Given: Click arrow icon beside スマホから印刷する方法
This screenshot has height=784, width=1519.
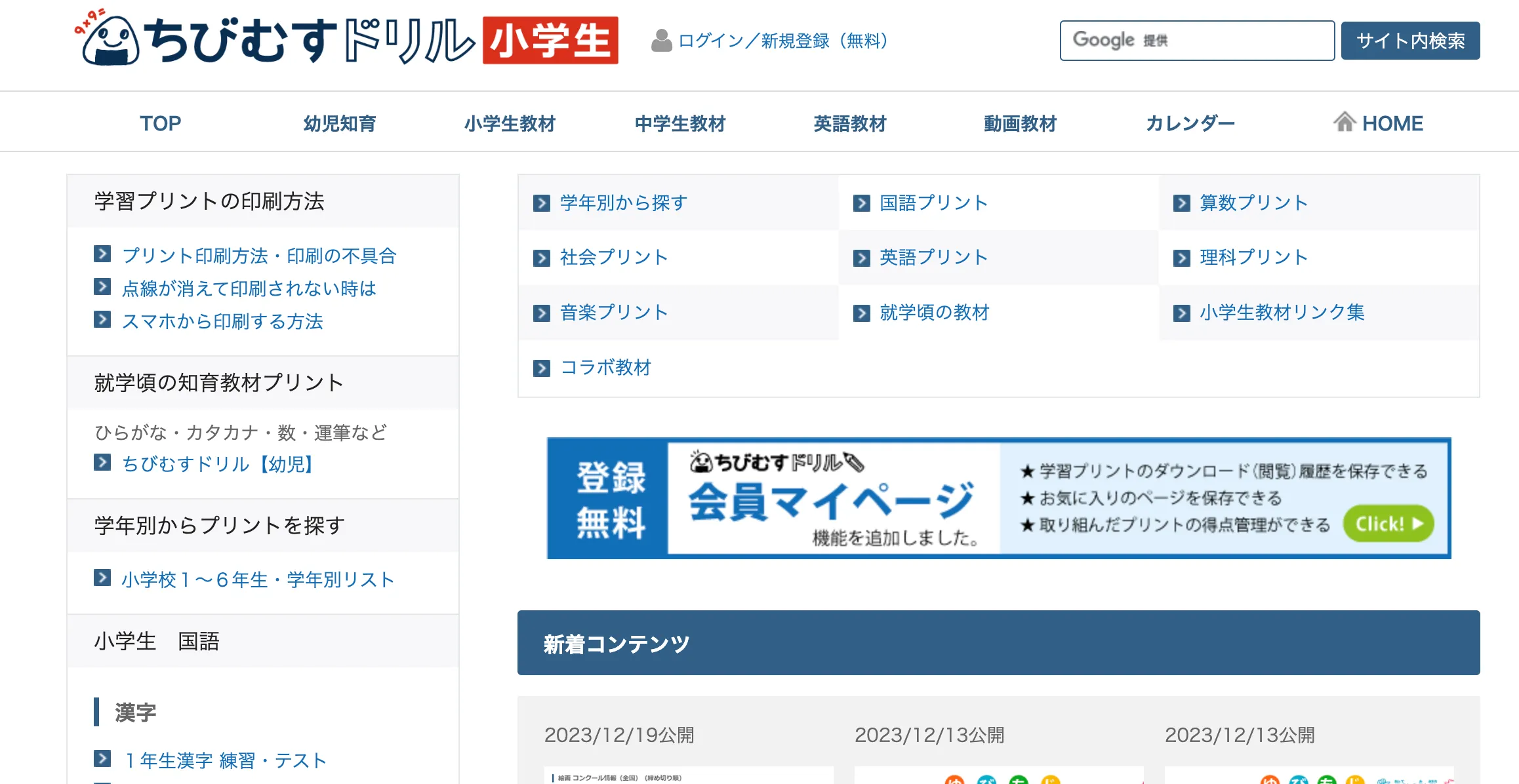Looking at the screenshot, I should pyautogui.click(x=102, y=319).
